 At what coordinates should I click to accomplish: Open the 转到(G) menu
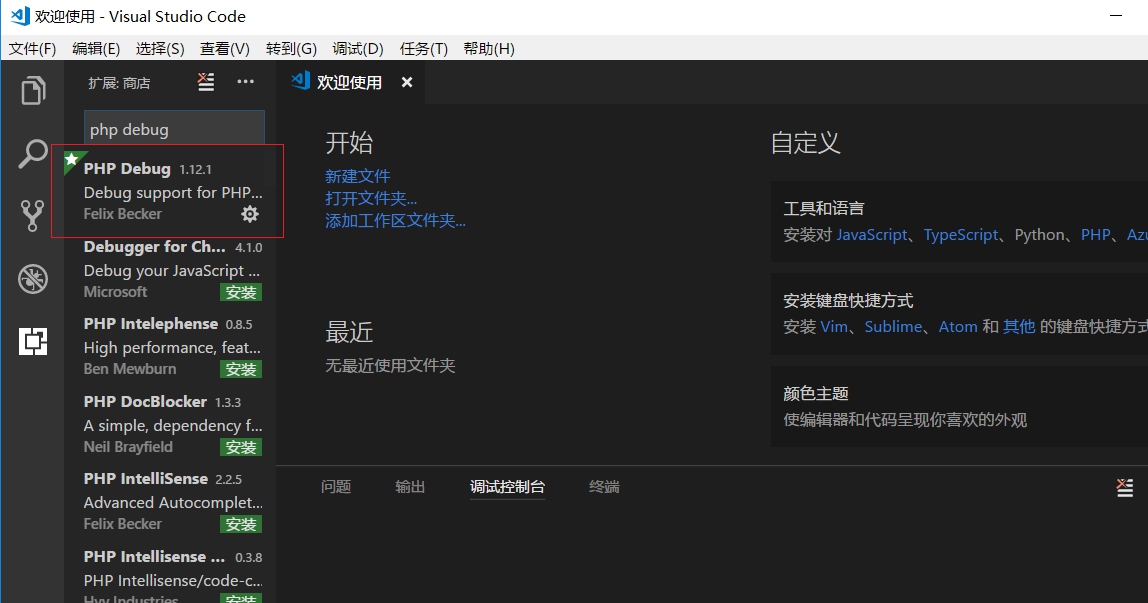coord(291,48)
